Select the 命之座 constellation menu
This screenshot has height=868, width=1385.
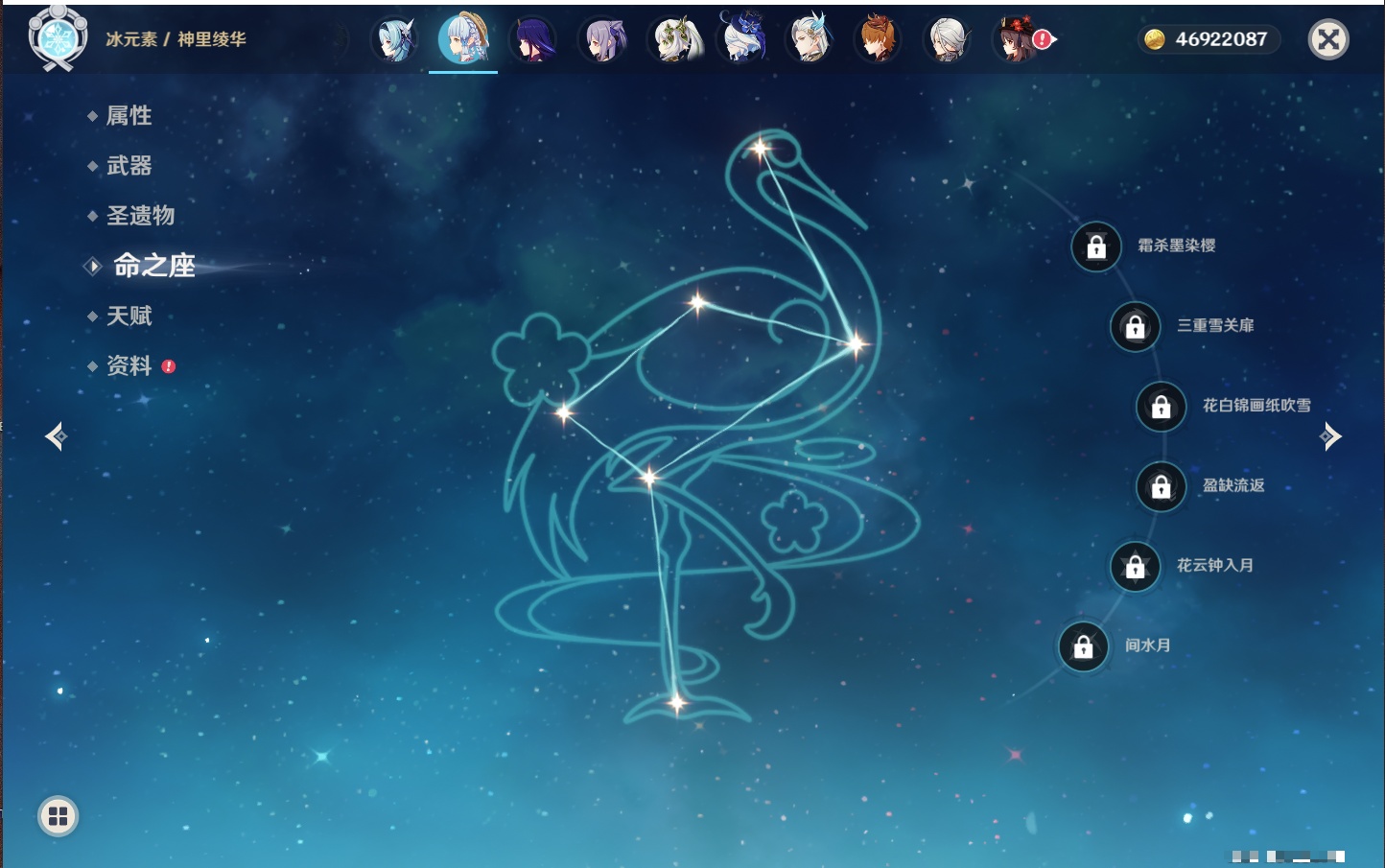tap(154, 266)
